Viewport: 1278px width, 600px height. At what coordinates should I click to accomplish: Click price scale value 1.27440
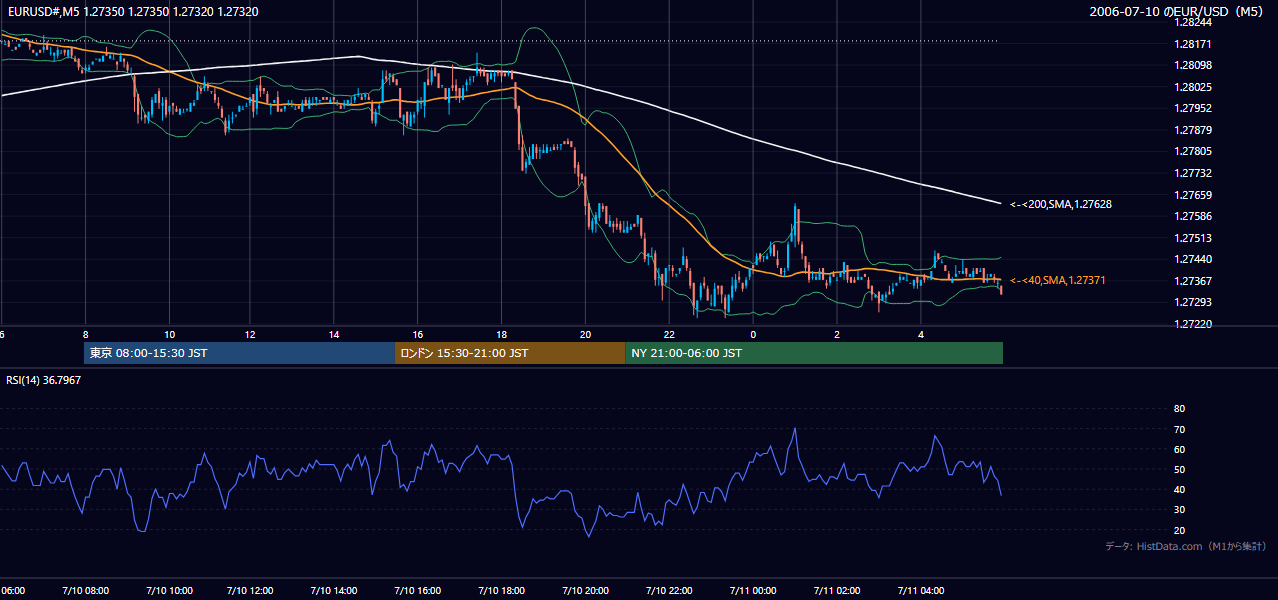(1193, 259)
